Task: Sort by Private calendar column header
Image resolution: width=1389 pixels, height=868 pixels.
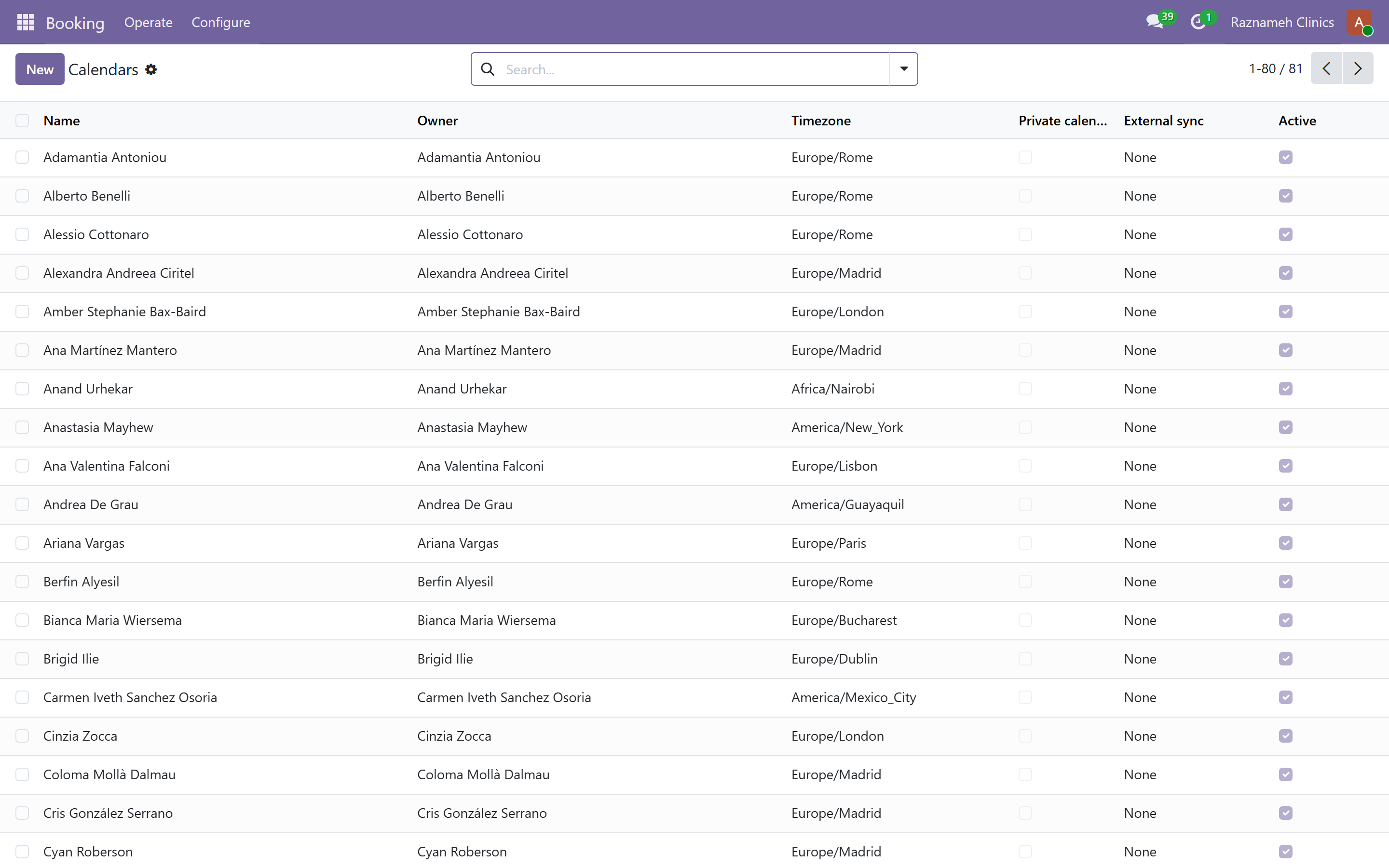Action: [x=1063, y=121]
